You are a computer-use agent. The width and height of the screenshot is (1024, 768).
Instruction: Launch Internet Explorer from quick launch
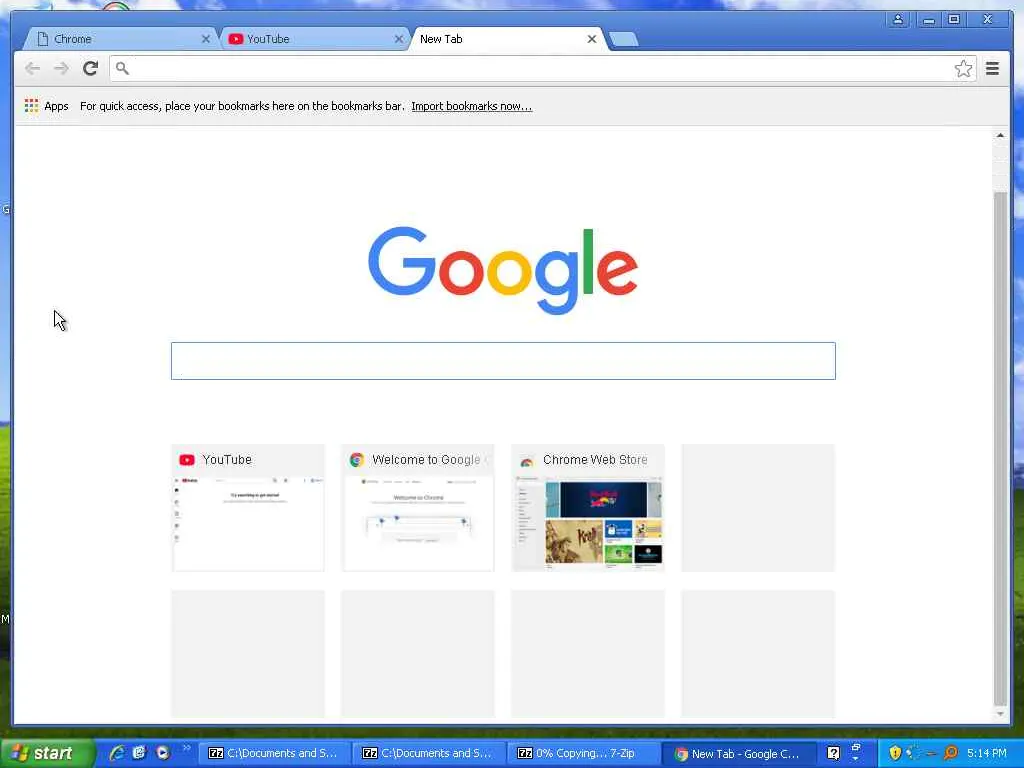click(117, 753)
